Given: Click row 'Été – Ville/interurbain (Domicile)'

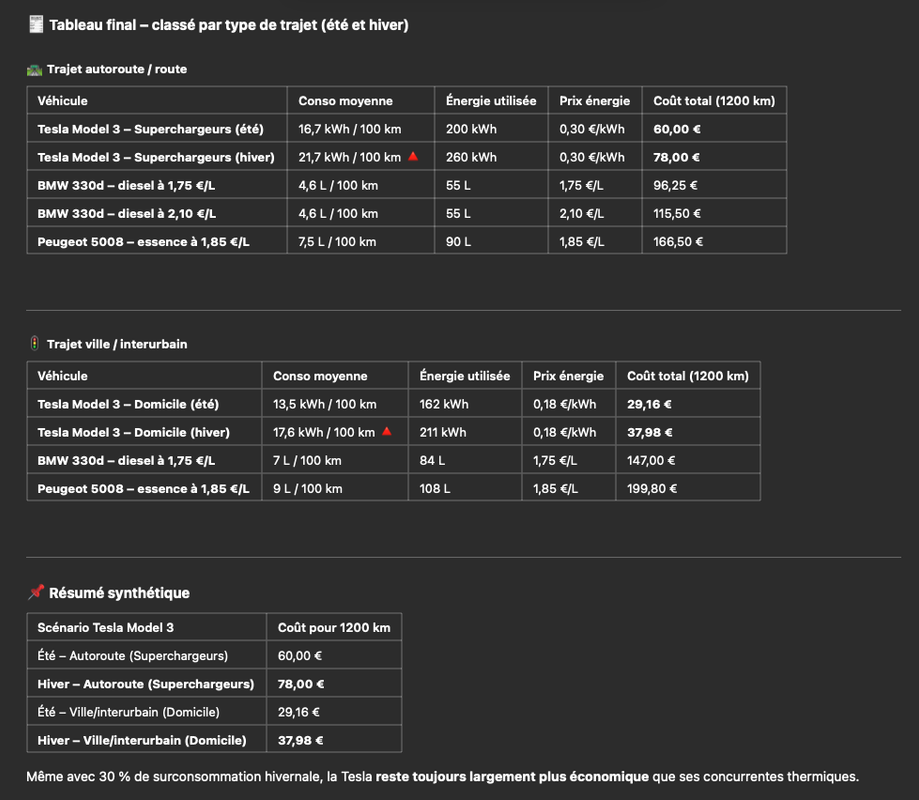Looking at the screenshot, I should point(214,712).
